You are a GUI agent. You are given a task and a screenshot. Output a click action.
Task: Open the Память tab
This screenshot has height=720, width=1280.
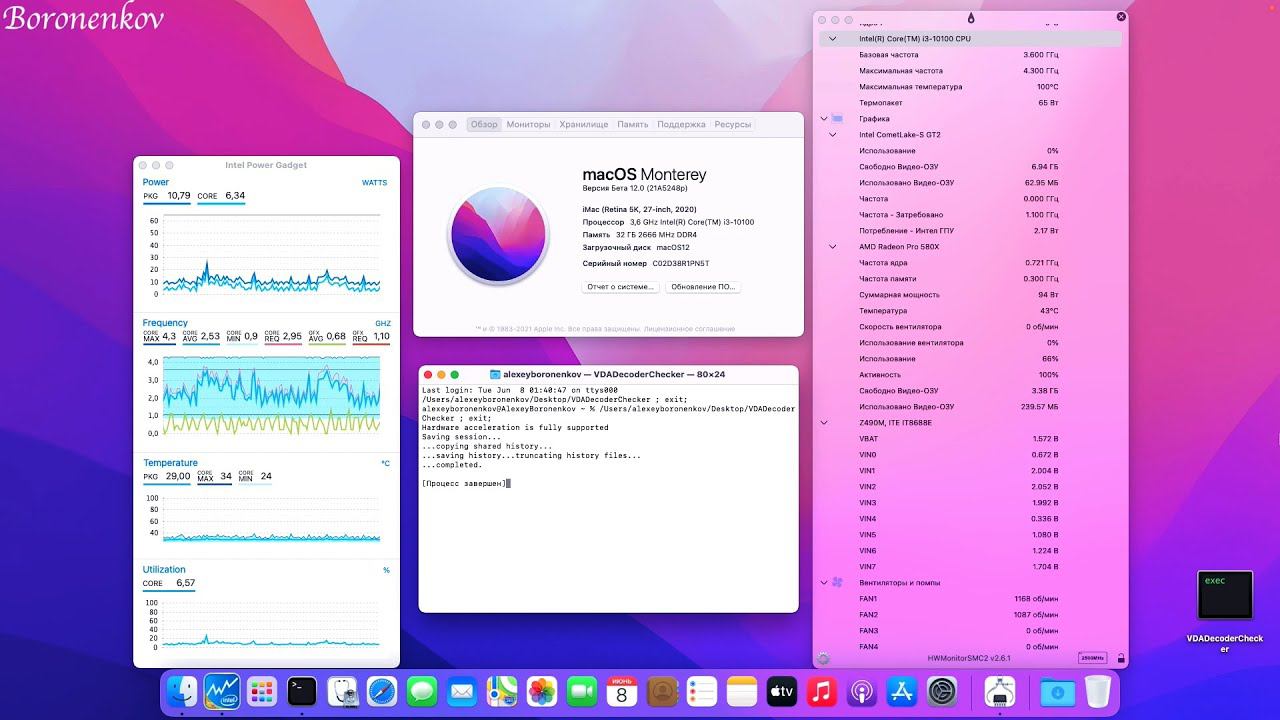click(x=632, y=125)
